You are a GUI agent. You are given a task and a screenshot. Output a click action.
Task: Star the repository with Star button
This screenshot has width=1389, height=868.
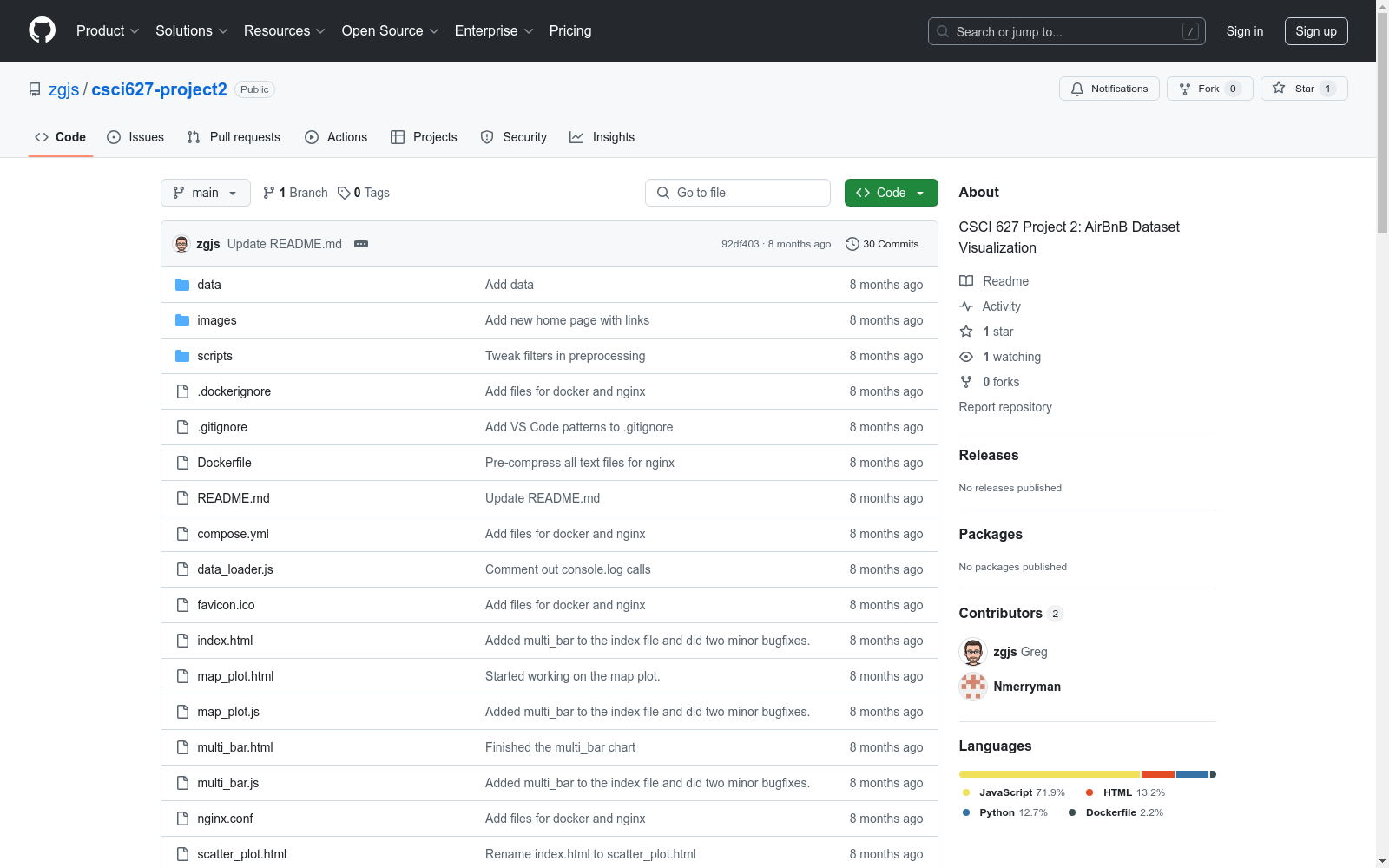pyautogui.click(x=1304, y=89)
